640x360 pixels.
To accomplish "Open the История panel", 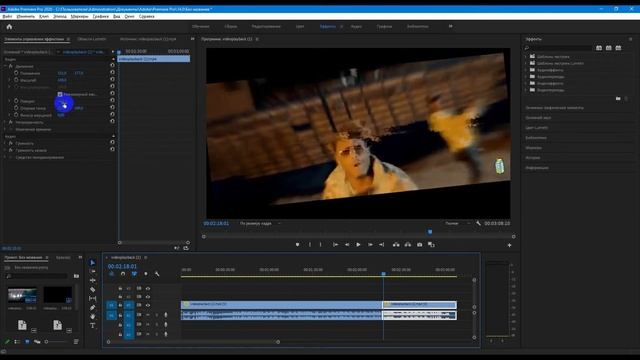I will coord(533,158).
